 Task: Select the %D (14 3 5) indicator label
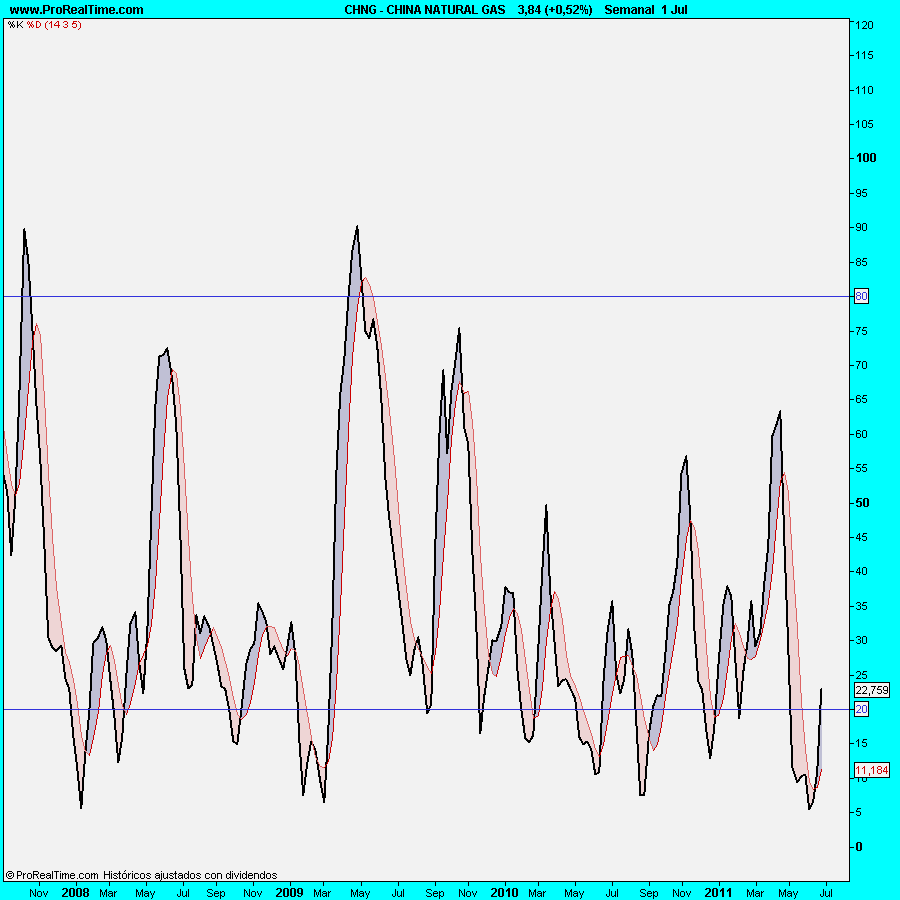coord(54,25)
